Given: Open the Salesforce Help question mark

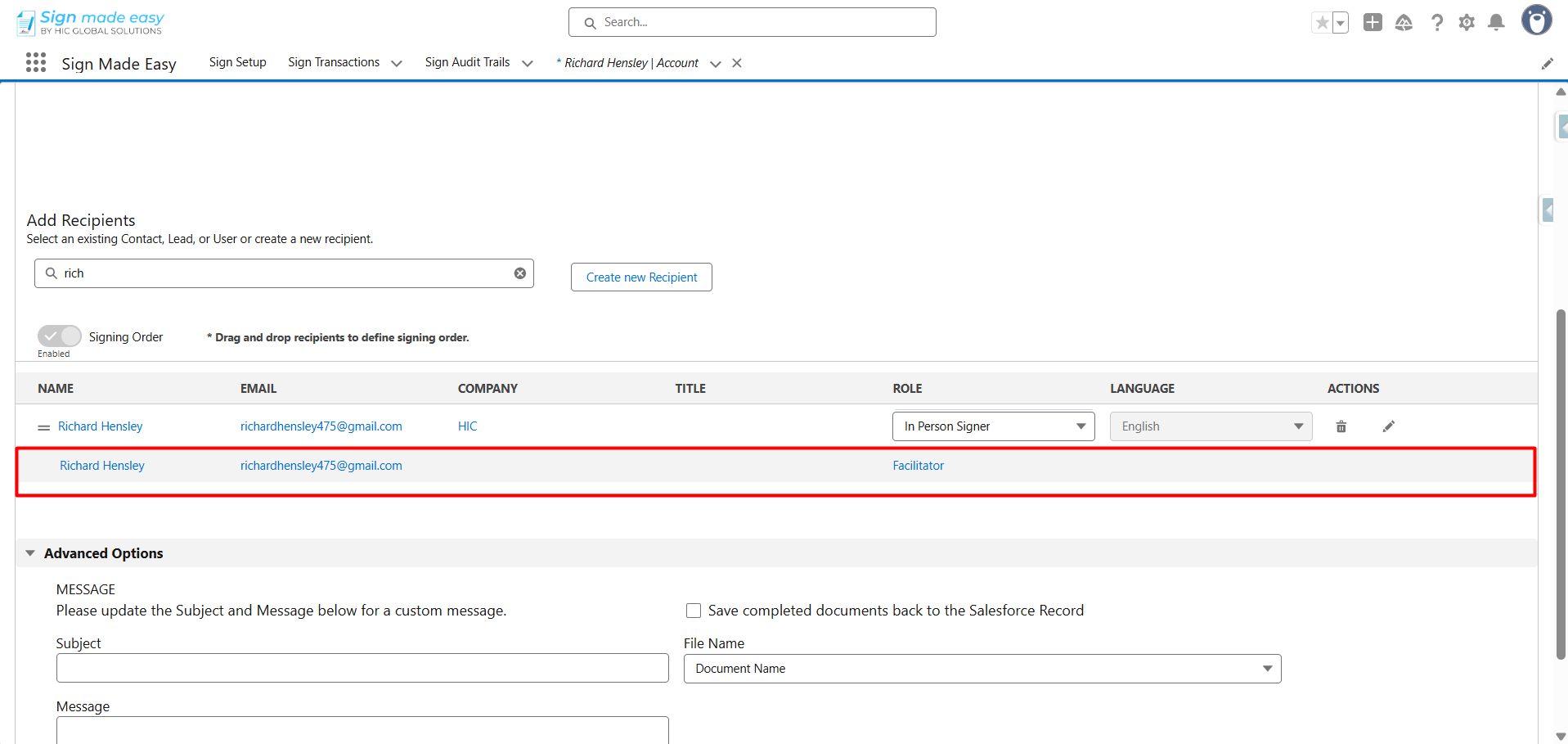Looking at the screenshot, I should coord(1436,23).
